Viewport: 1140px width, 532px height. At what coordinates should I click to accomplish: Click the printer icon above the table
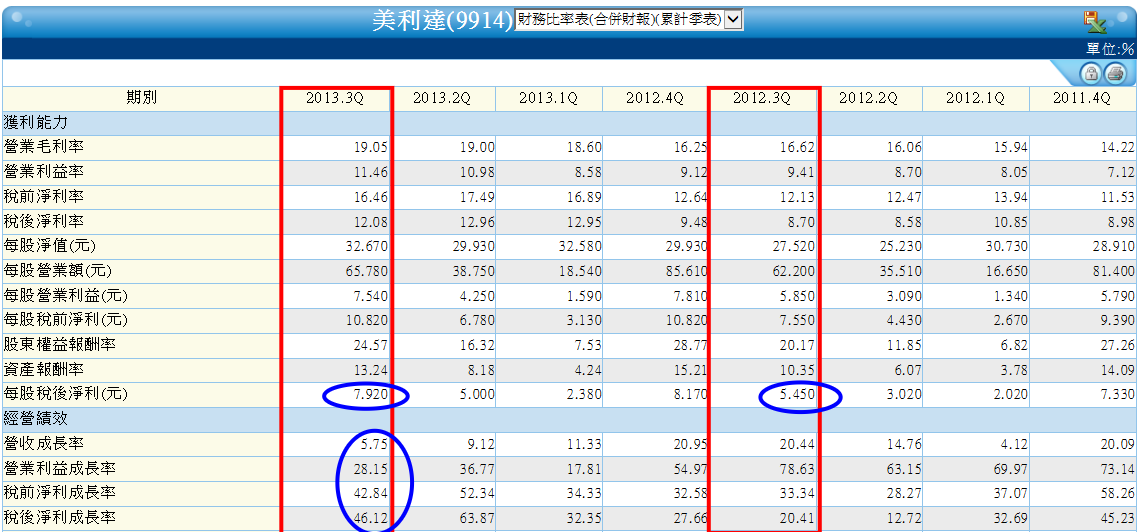click(x=1115, y=73)
